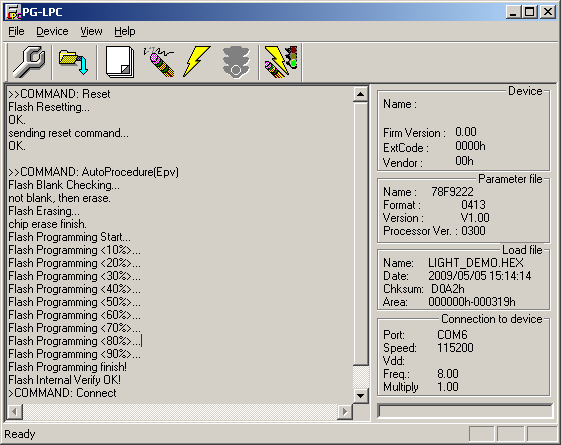Viewport: 561px width, 445px height.
Task: Click the Load file folder icon
Action: [x=74, y=62]
